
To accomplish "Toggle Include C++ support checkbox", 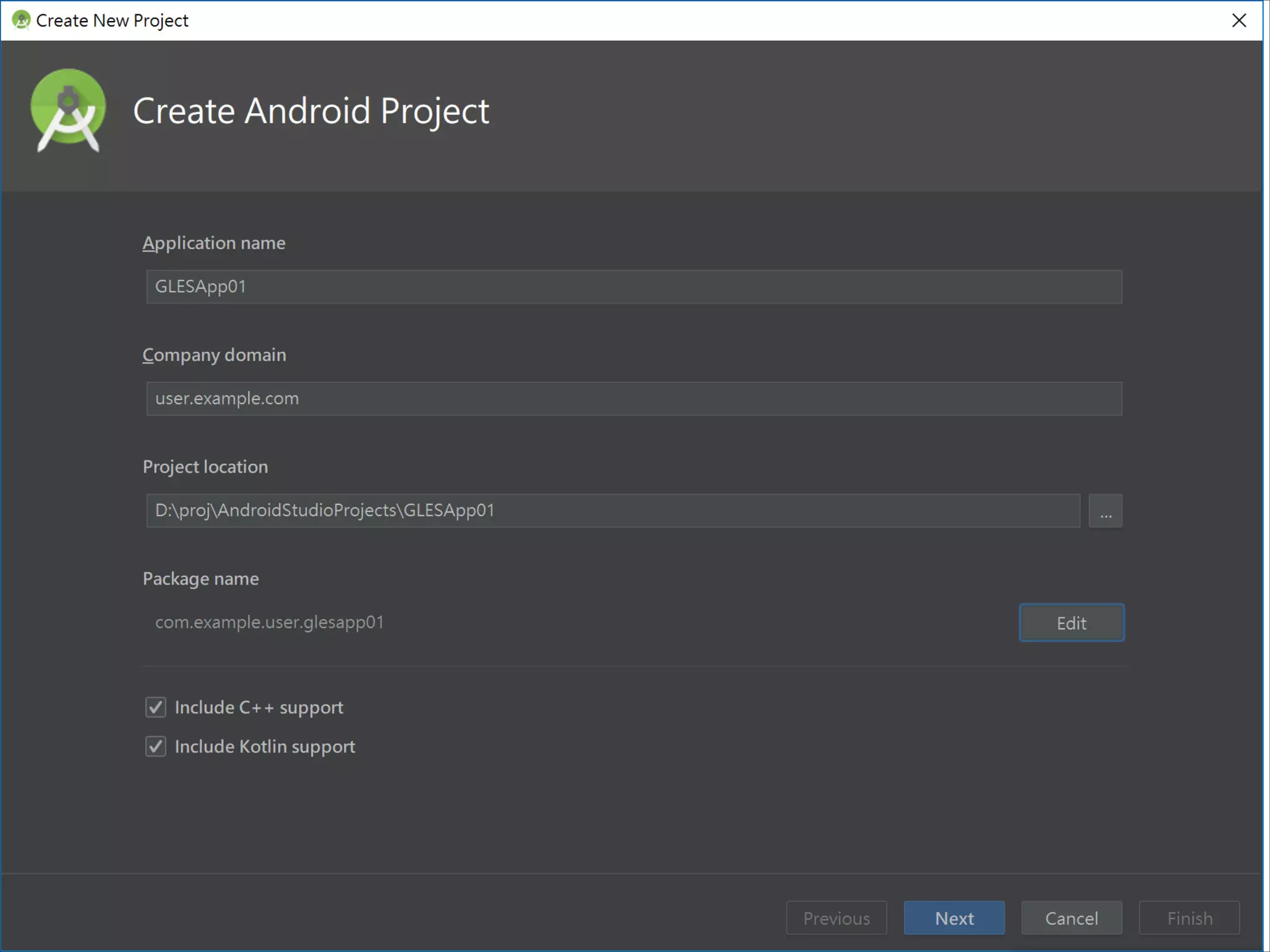I will (156, 707).
